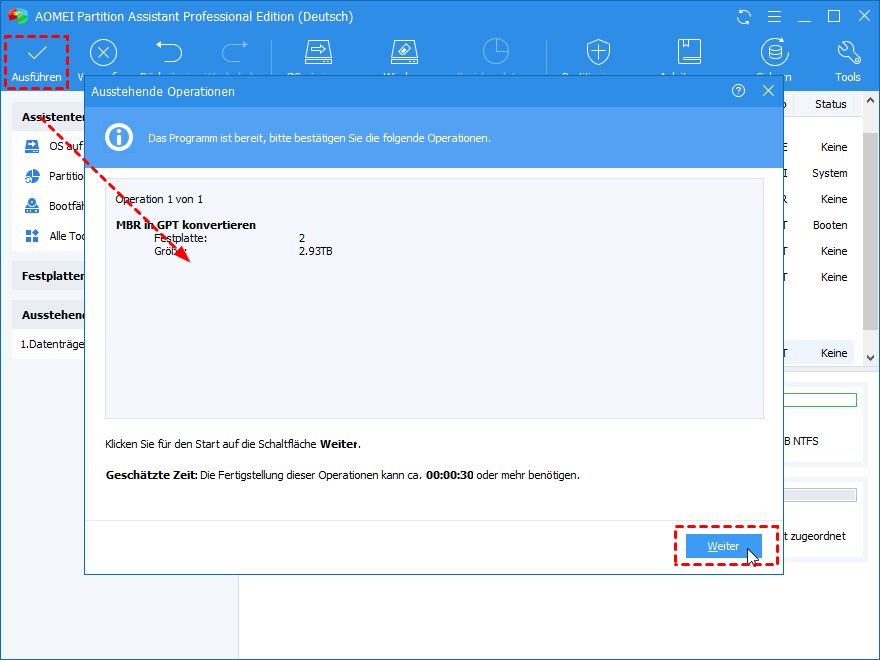The width and height of the screenshot is (880, 660).
Task: Maximize the AOMEI Partition Assistant window
Action: pyautogui.click(x=835, y=16)
